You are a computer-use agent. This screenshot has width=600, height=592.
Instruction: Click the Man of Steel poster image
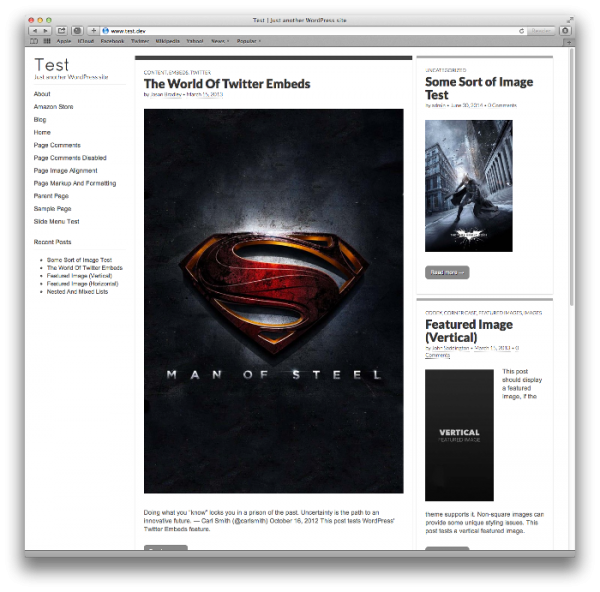click(274, 301)
